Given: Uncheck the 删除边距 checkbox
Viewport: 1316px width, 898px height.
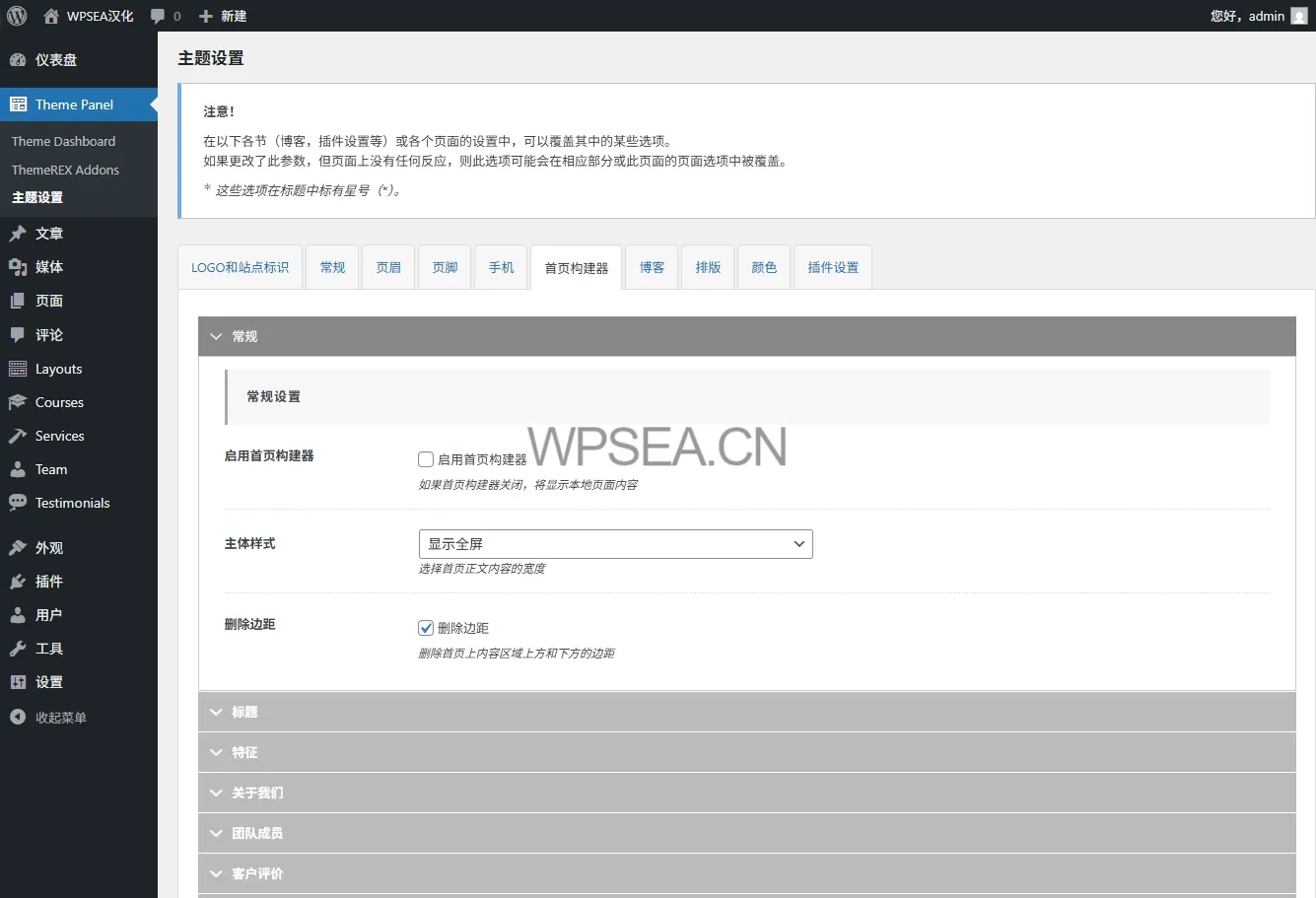Looking at the screenshot, I should point(426,628).
